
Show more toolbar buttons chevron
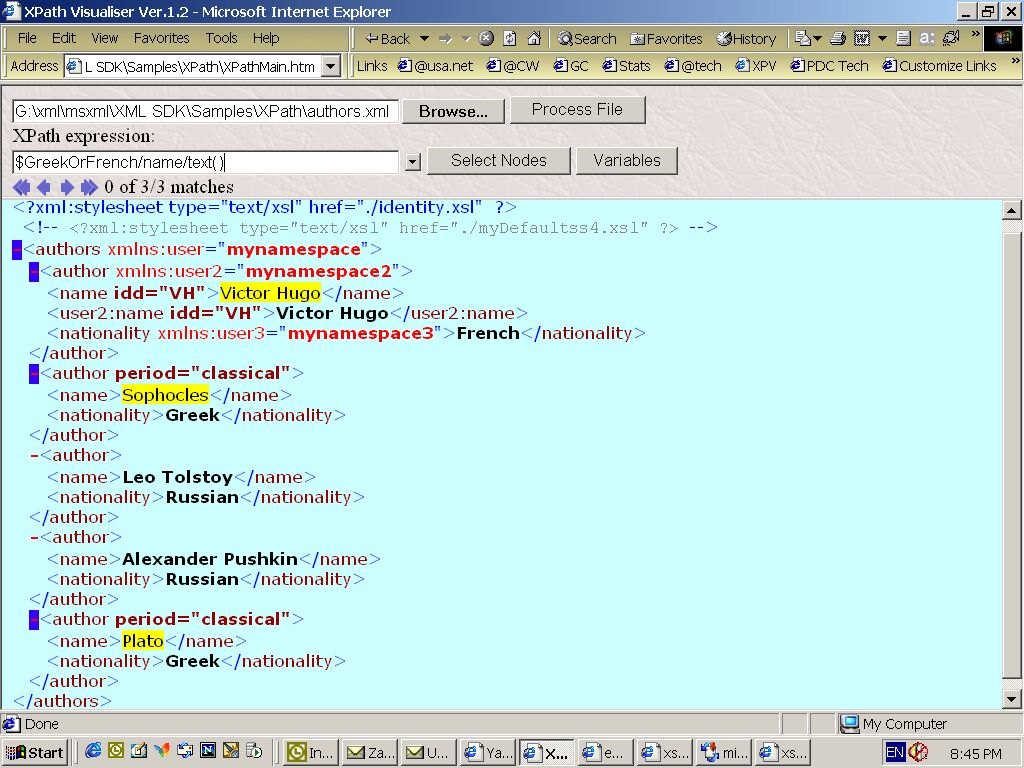point(976,34)
